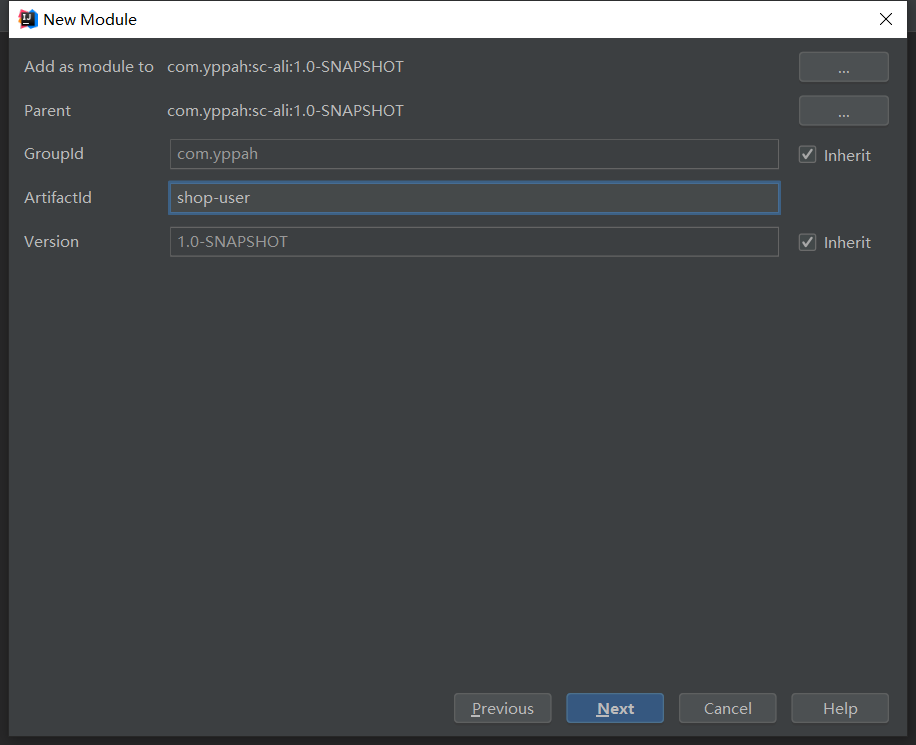Image resolution: width=916 pixels, height=745 pixels.
Task: Click the ArtifactId label
Action: click(58, 197)
